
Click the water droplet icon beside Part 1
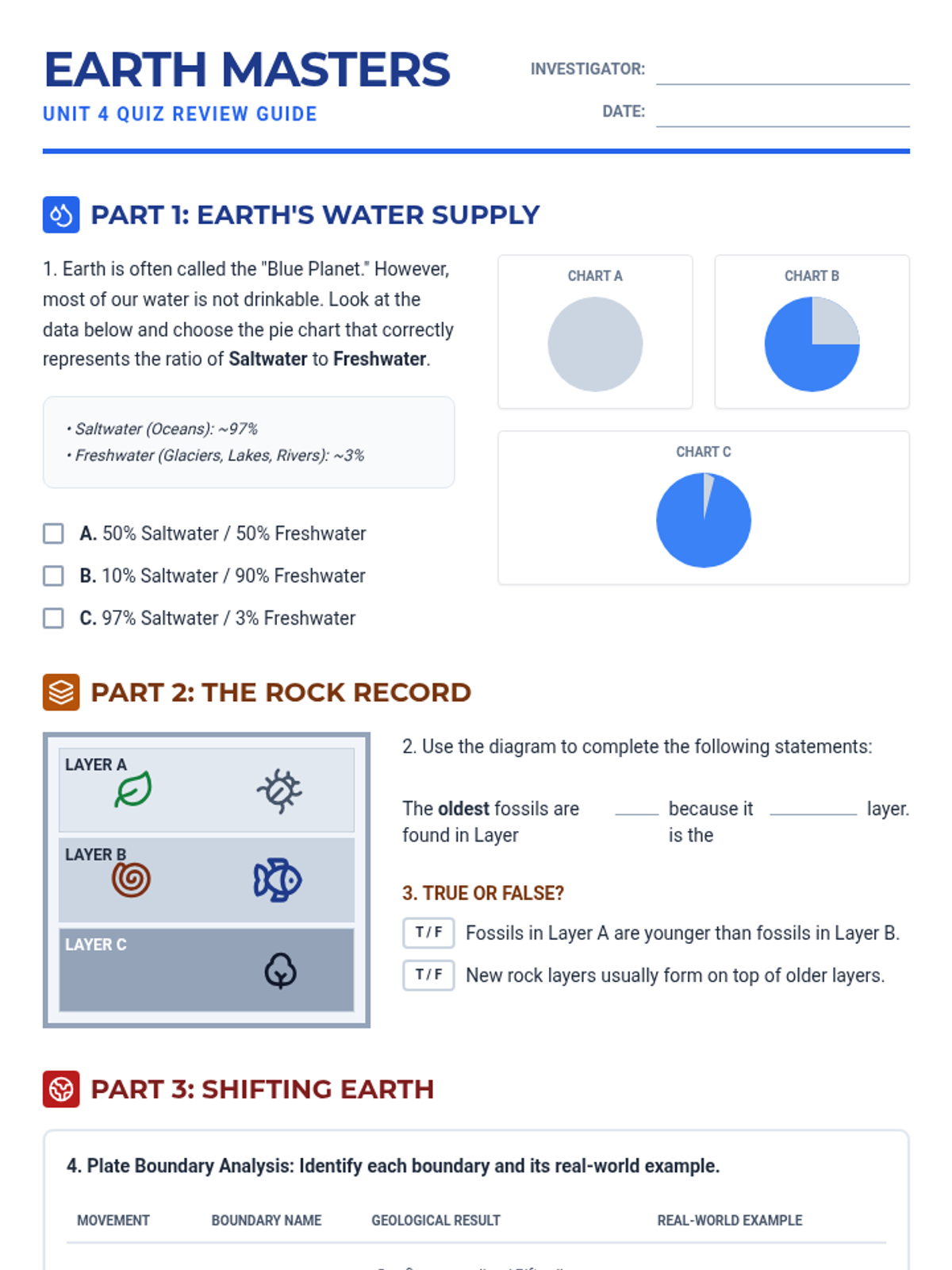click(x=61, y=215)
